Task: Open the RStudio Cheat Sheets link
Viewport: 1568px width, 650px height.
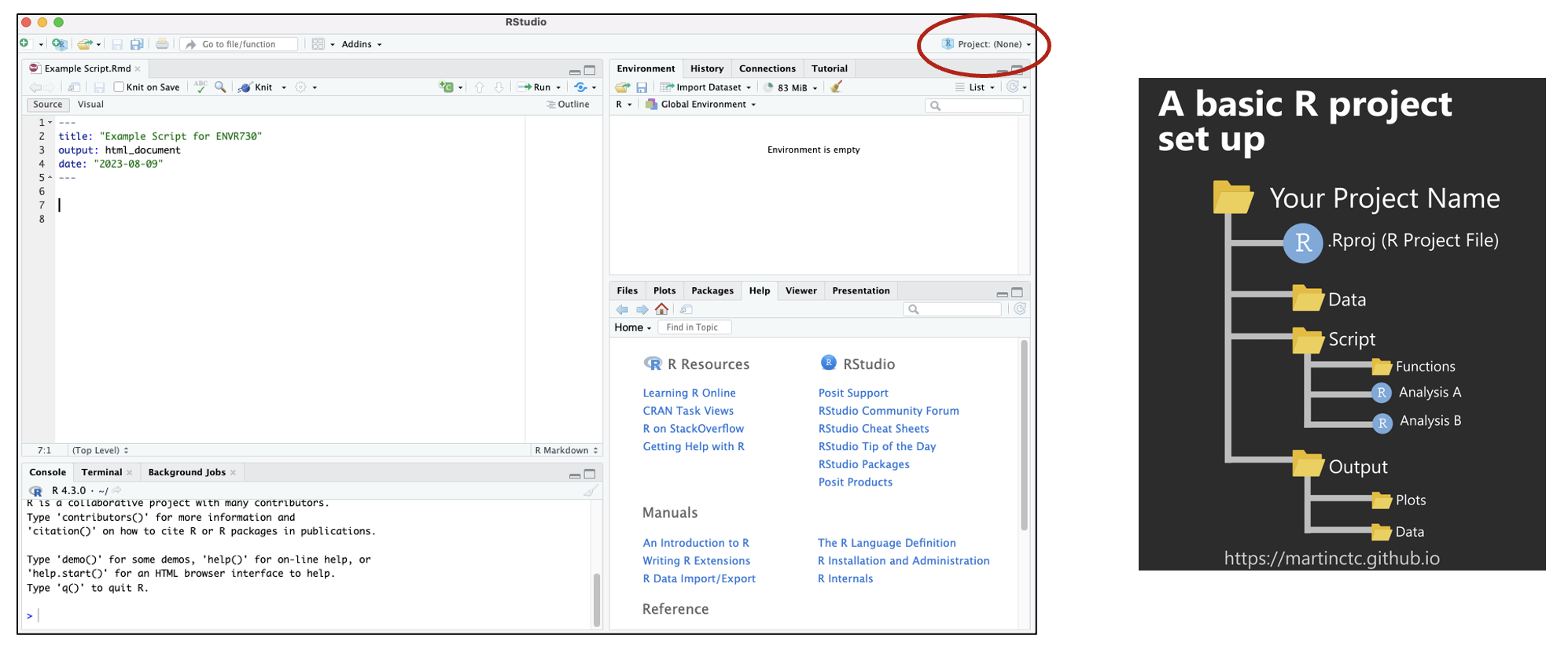Action: click(x=873, y=429)
